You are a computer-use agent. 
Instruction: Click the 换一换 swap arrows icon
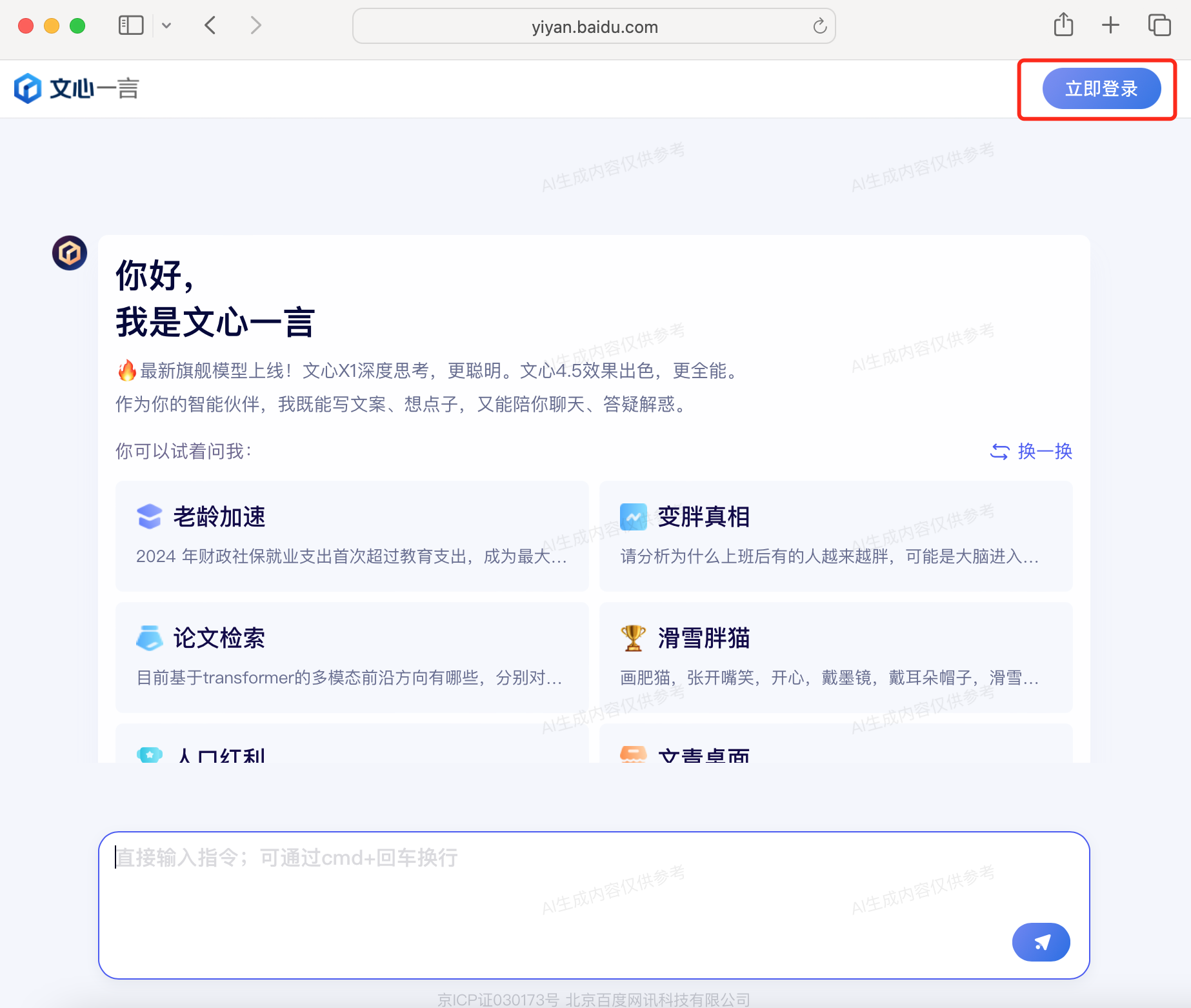(x=999, y=451)
